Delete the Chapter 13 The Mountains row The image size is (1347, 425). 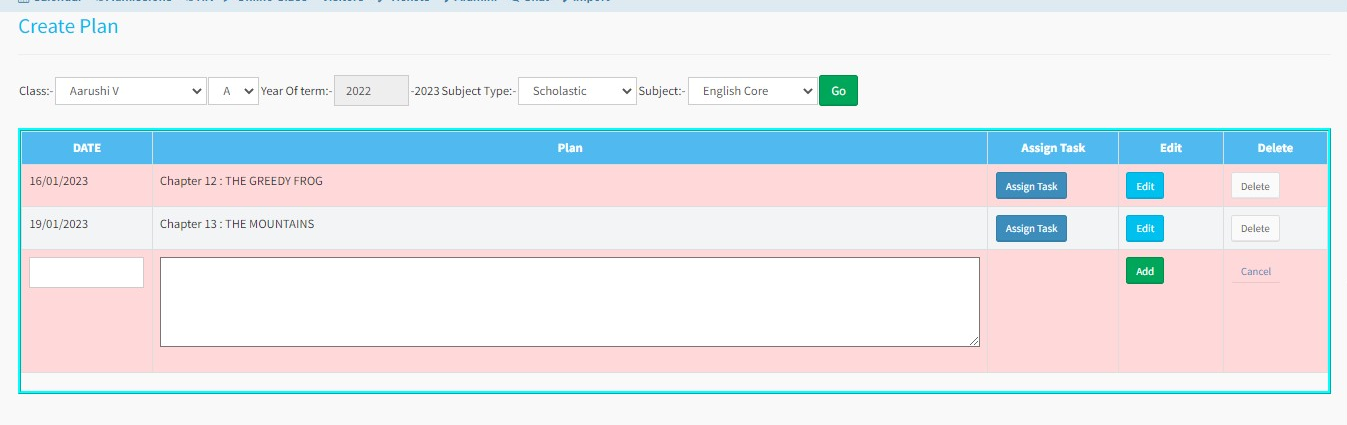(1255, 229)
